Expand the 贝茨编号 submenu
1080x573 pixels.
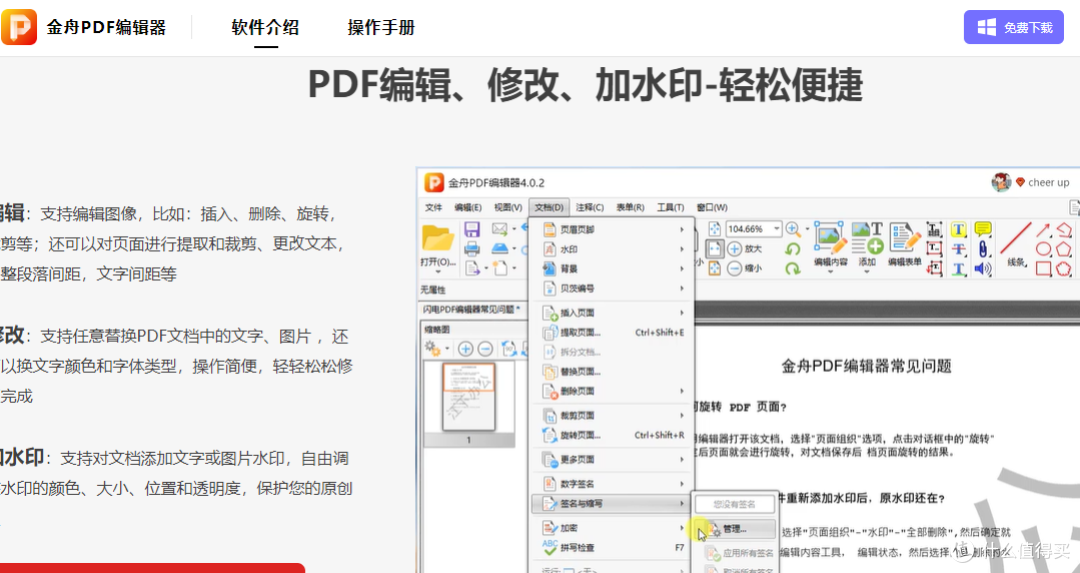pyautogui.click(x=612, y=289)
